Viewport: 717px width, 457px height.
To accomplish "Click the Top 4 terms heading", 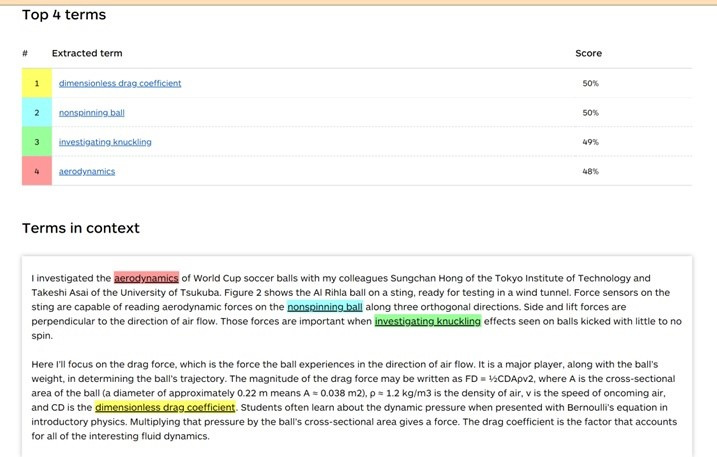I will pos(64,15).
